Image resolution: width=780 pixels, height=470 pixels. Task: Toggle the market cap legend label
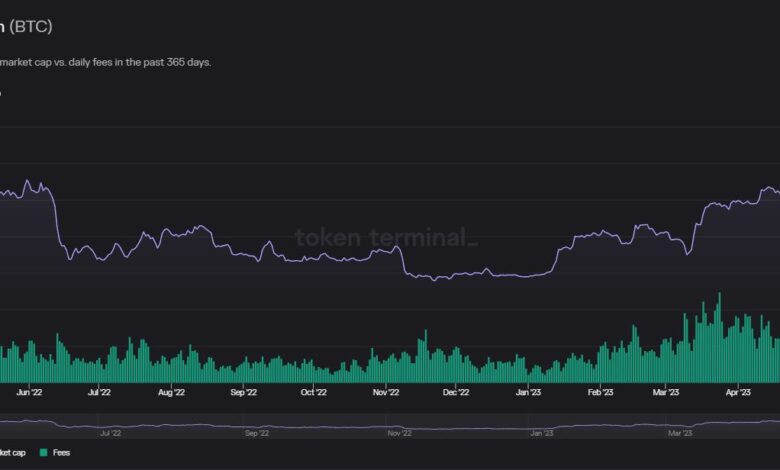pyautogui.click(x=13, y=453)
